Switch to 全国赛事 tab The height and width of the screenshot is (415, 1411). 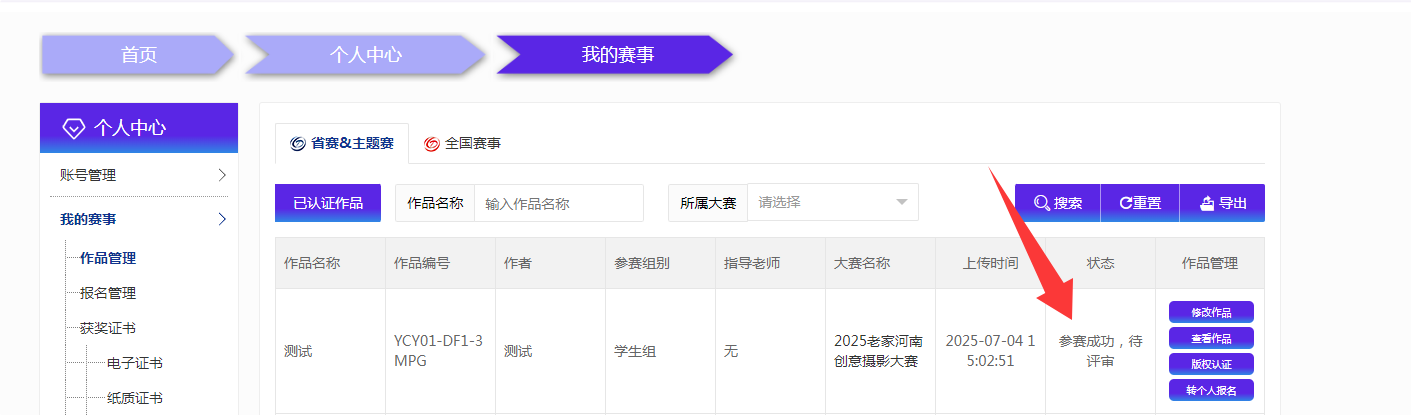click(462, 143)
